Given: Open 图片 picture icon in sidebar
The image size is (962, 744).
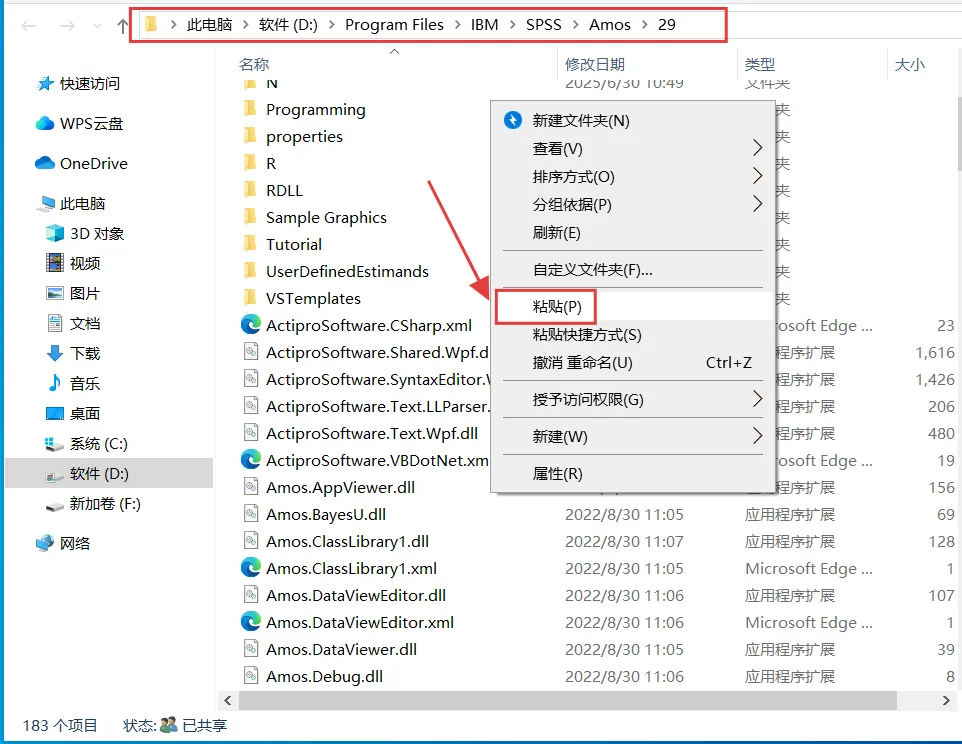Looking at the screenshot, I should 55,293.
